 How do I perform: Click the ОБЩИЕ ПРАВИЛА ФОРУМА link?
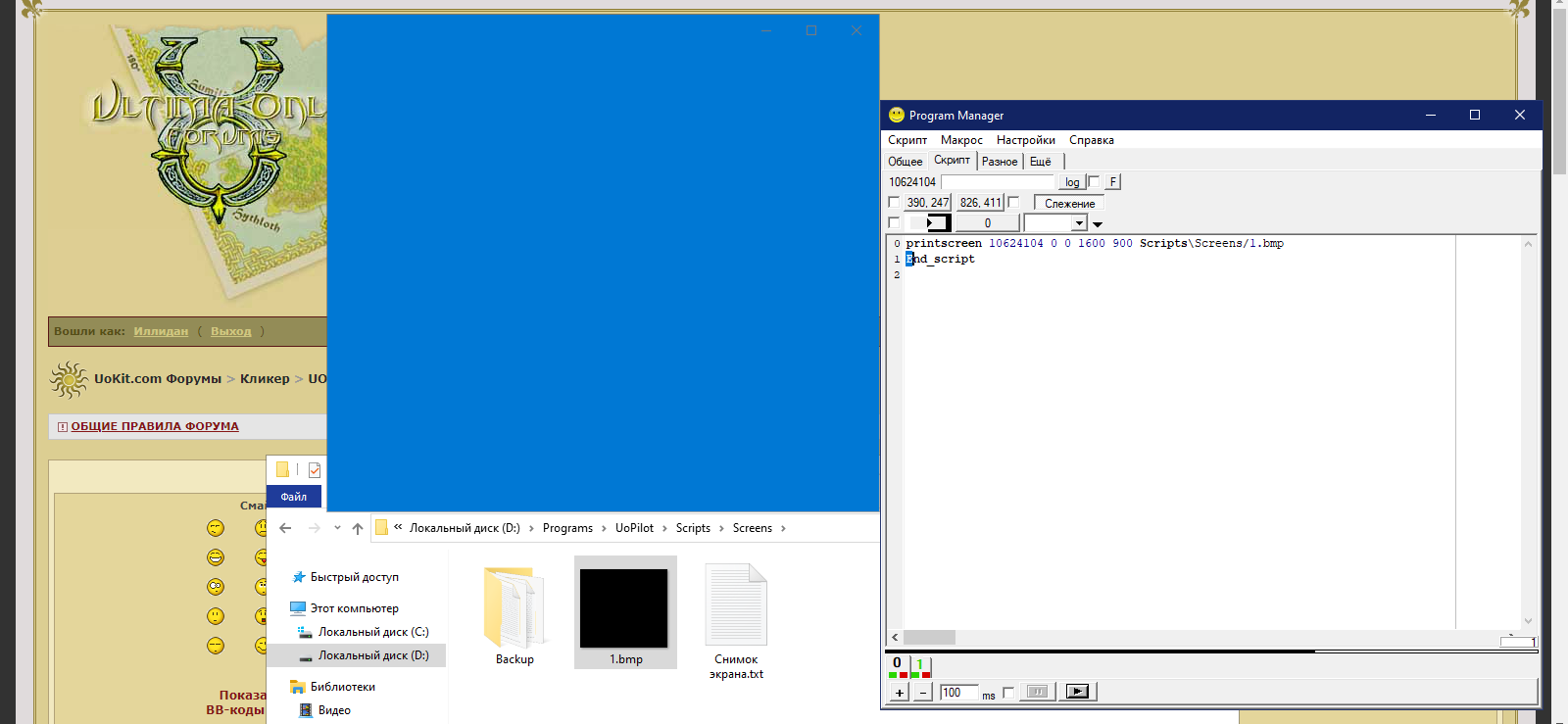[x=155, y=426]
